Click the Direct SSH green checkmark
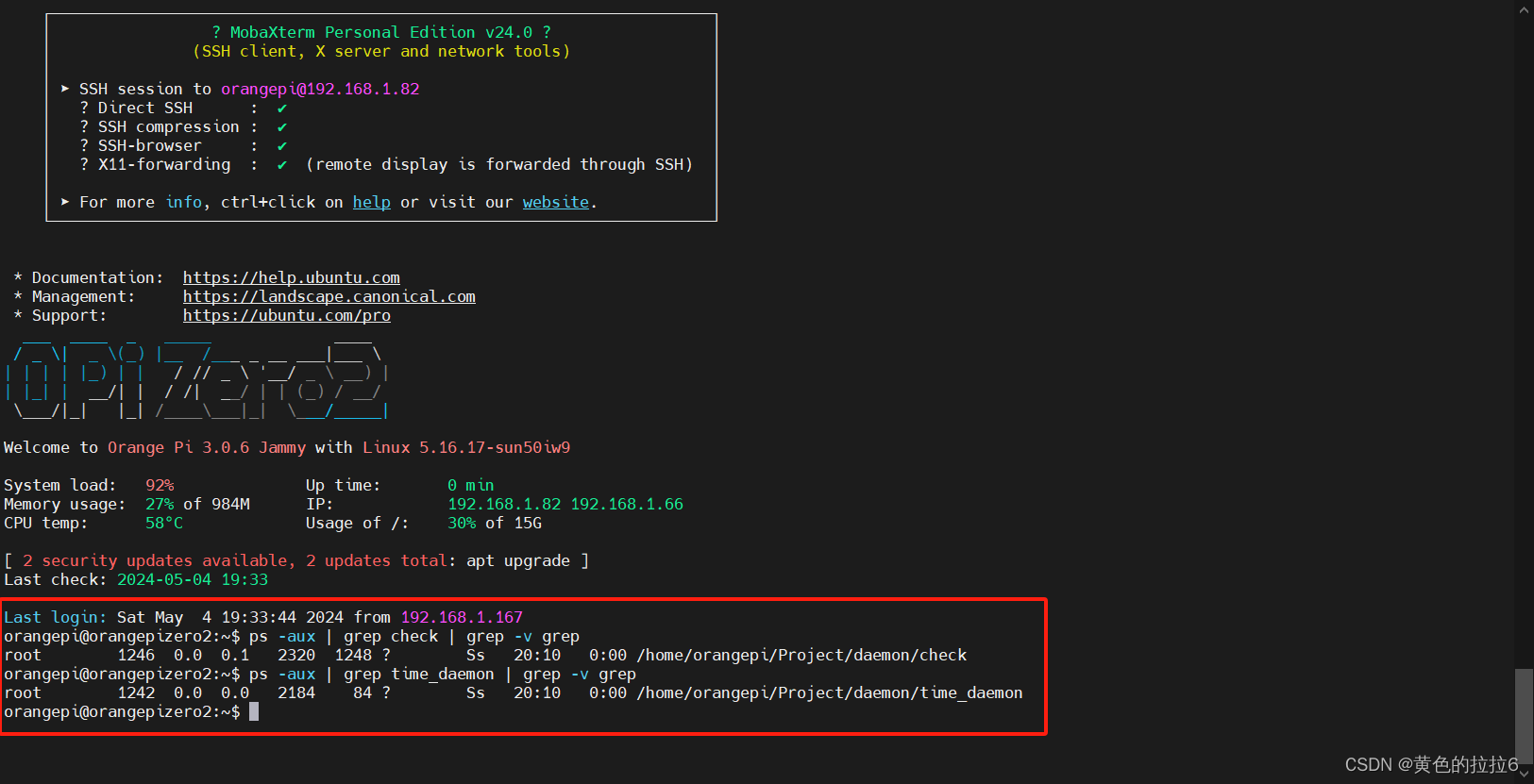 pyautogui.click(x=281, y=108)
